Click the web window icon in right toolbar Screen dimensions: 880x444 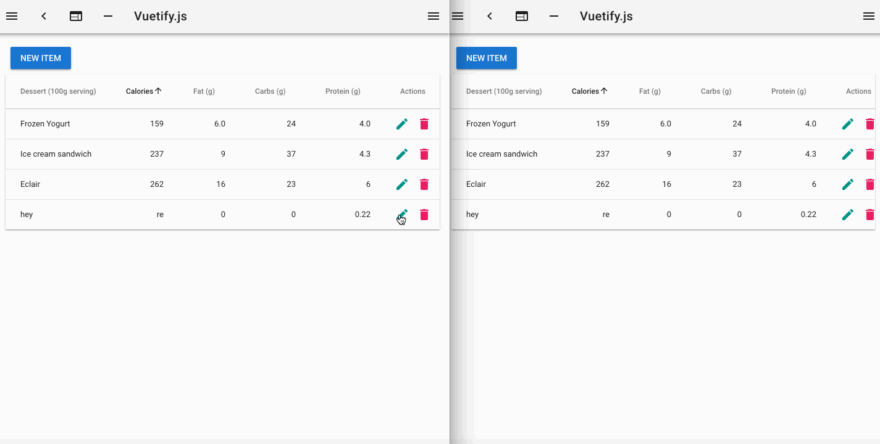pyautogui.click(x=521, y=16)
